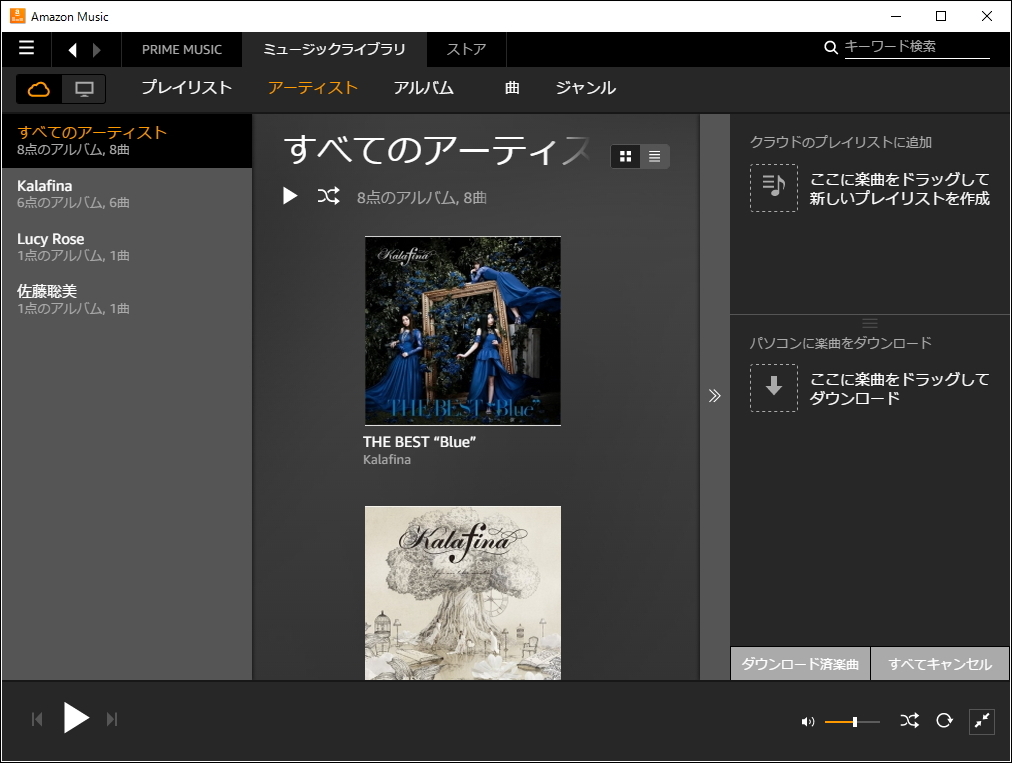Shuffle play all artist songs
This screenshot has width=1012, height=763.
(x=328, y=197)
